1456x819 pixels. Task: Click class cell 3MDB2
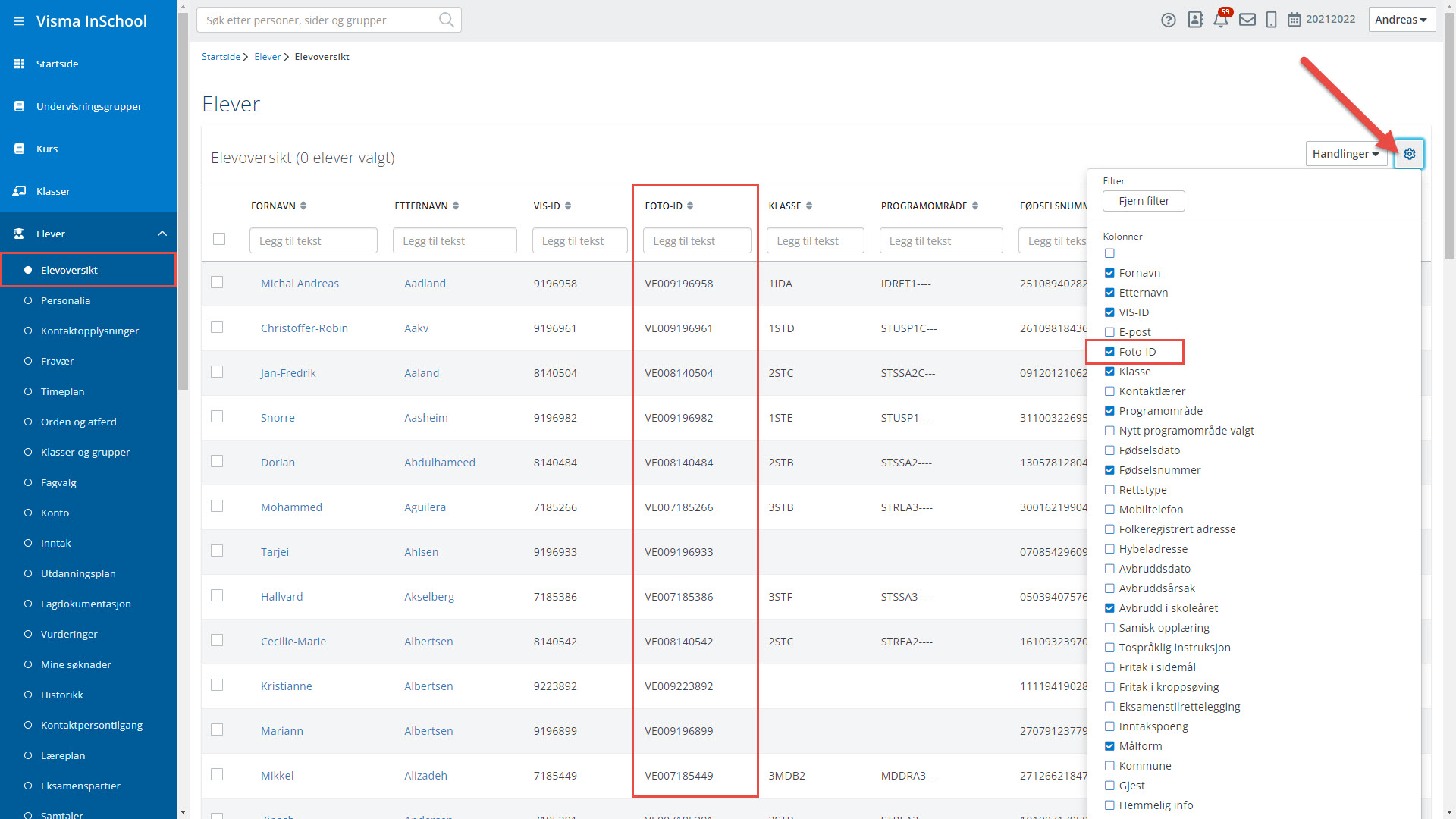786,776
